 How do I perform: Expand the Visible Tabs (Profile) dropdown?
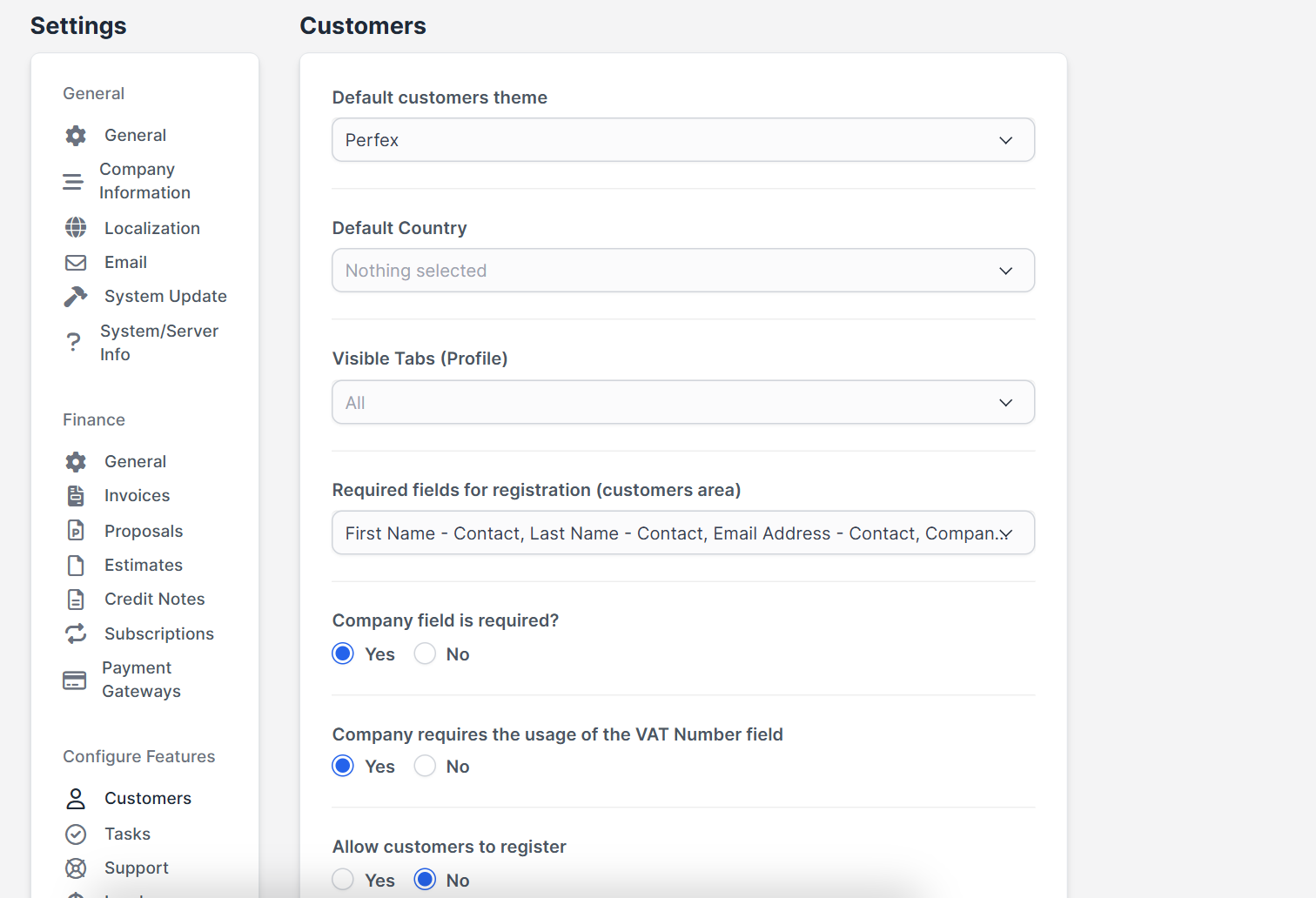pos(683,402)
